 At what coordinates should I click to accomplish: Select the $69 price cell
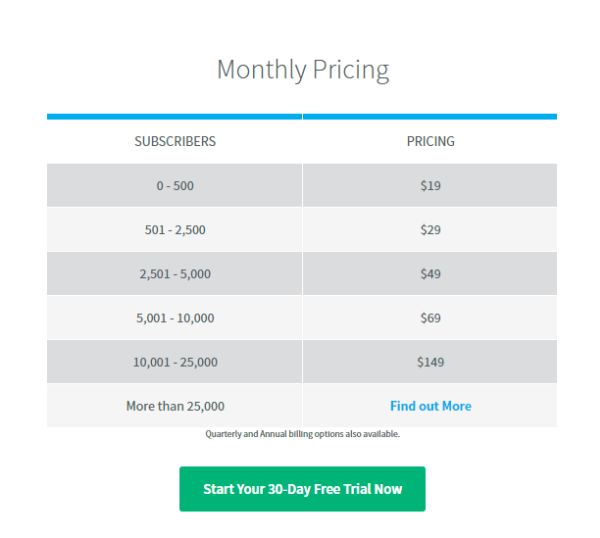430,318
